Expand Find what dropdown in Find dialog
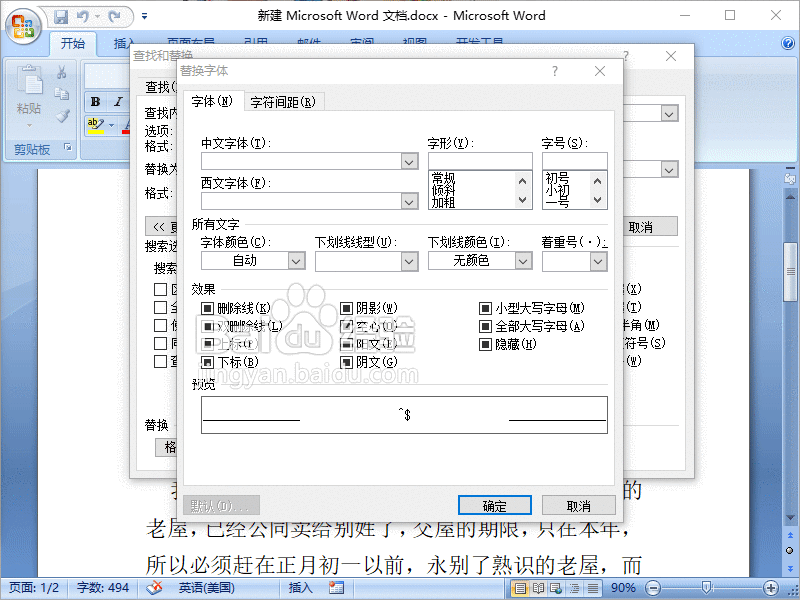This screenshot has height=600, width=800. 669,113
